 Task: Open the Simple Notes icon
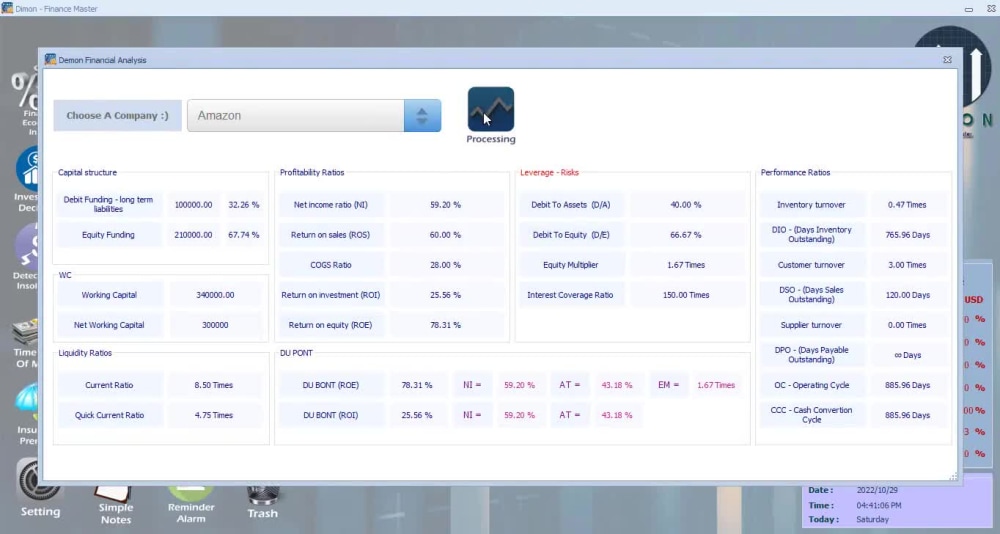point(115,504)
